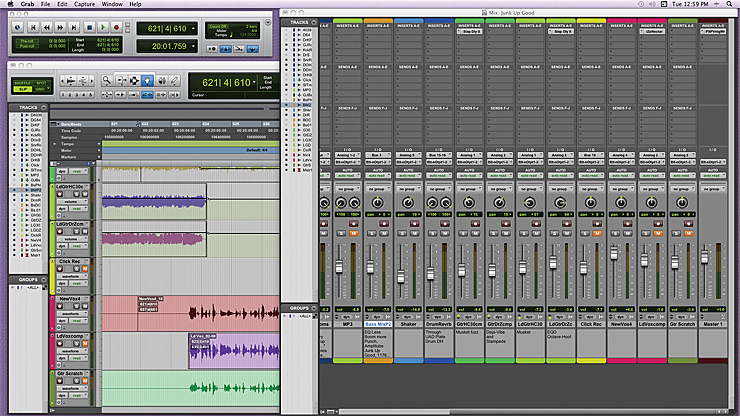Click the Gtr Scratch track name in Edit window
Viewport: 740px width, 416px height.
(x=70, y=374)
